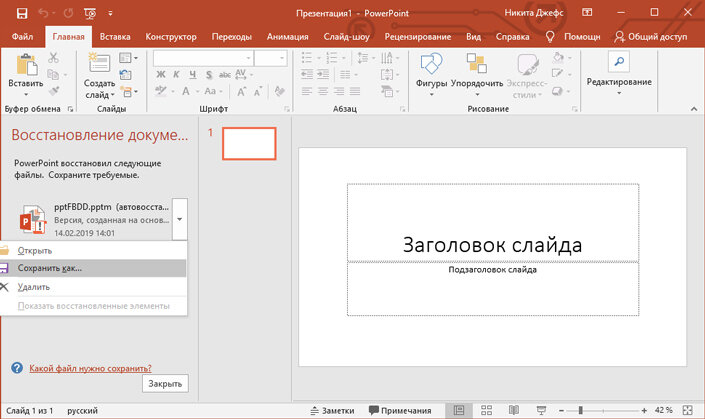Viewport: 705px width, 419px height.
Task: Click the Вставить paste clipboard icon
Action: [26, 65]
